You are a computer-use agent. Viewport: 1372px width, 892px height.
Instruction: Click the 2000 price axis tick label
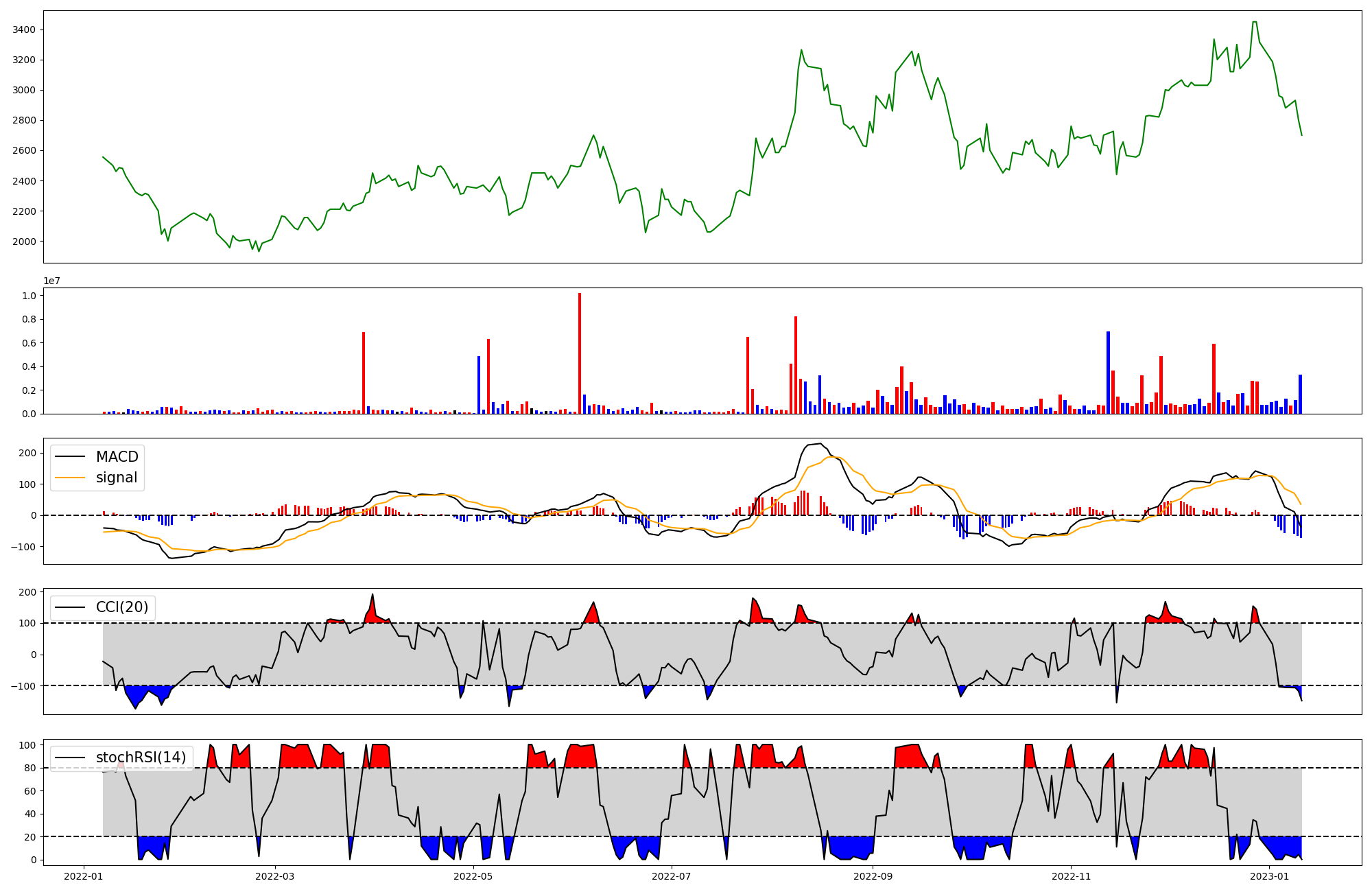[x=25, y=242]
